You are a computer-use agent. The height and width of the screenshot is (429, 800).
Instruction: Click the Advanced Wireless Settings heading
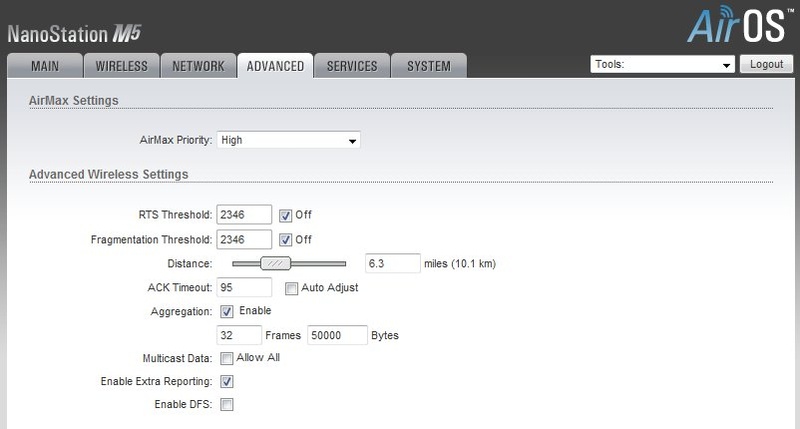pos(109,174)
